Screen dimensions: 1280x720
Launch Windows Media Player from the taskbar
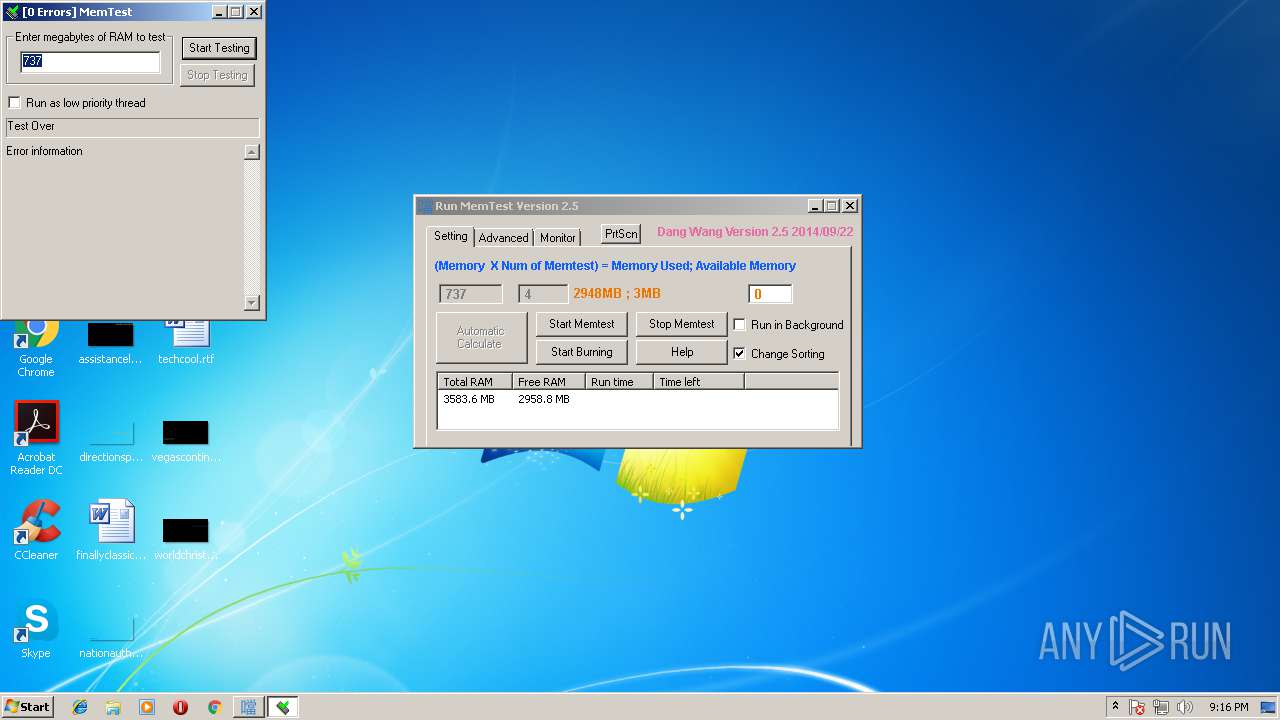tap(147, 707)
